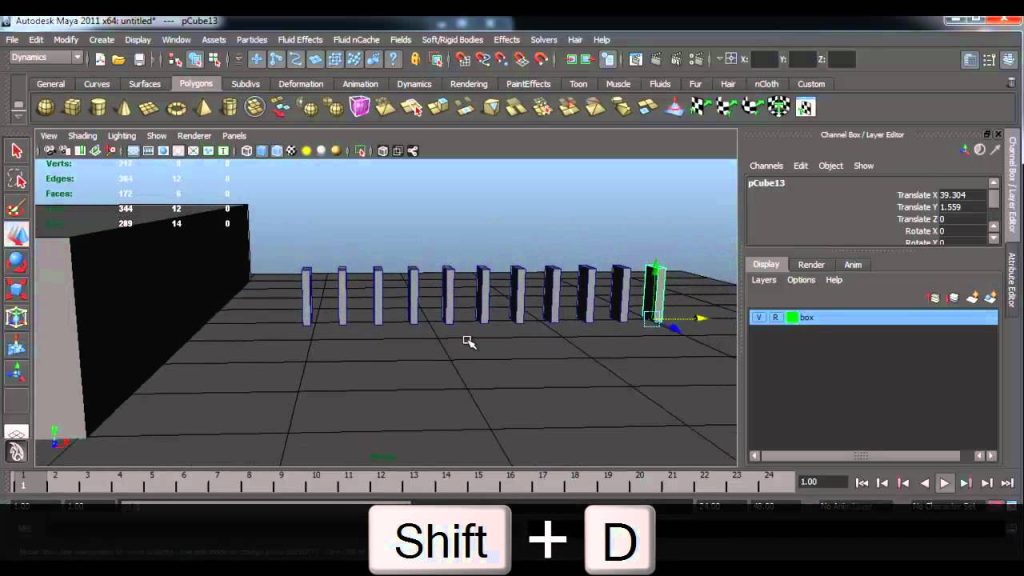1024x576 pixels.
Task: Create a new scene icon
Action: [100, 59]
